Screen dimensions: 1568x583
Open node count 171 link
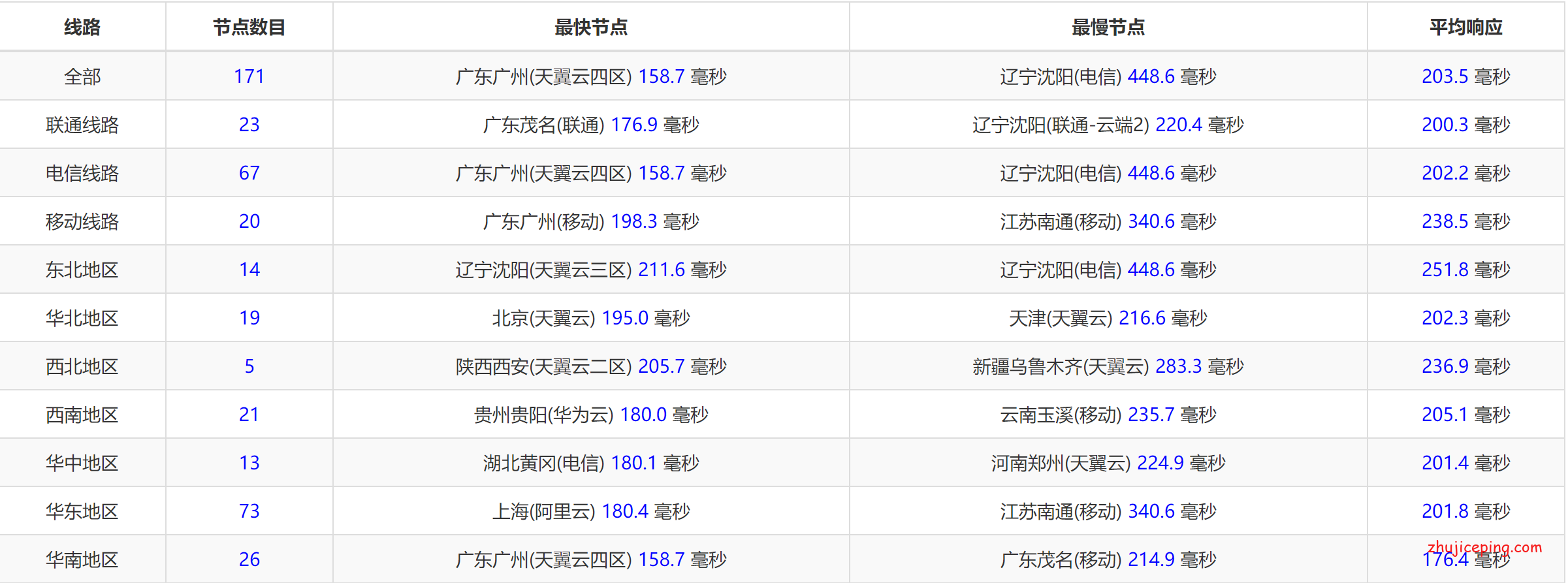[x=249, y=76]
